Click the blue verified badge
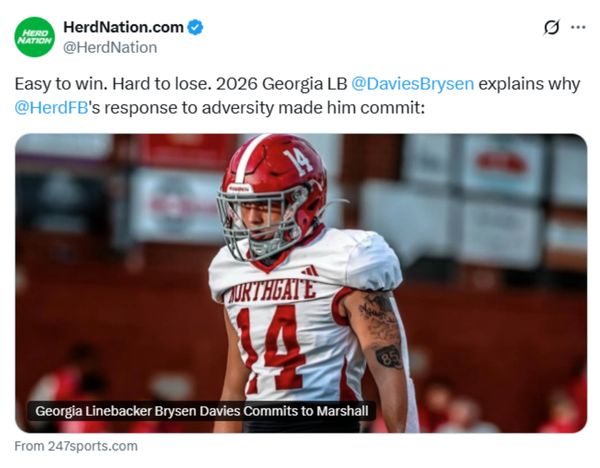Screen dimensions: 600x468 click(196, 27)
